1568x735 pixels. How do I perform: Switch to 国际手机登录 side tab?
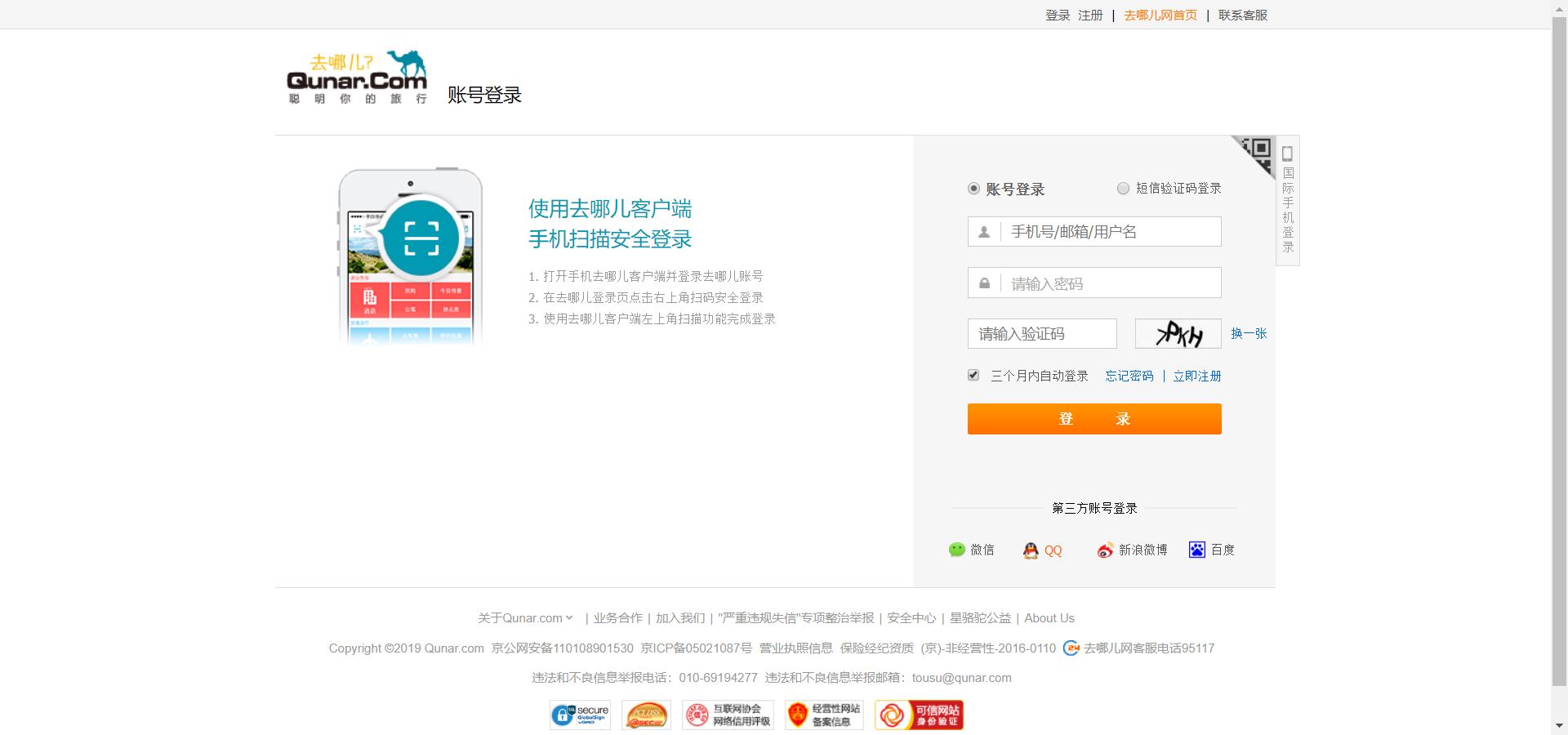[1288, 201]
